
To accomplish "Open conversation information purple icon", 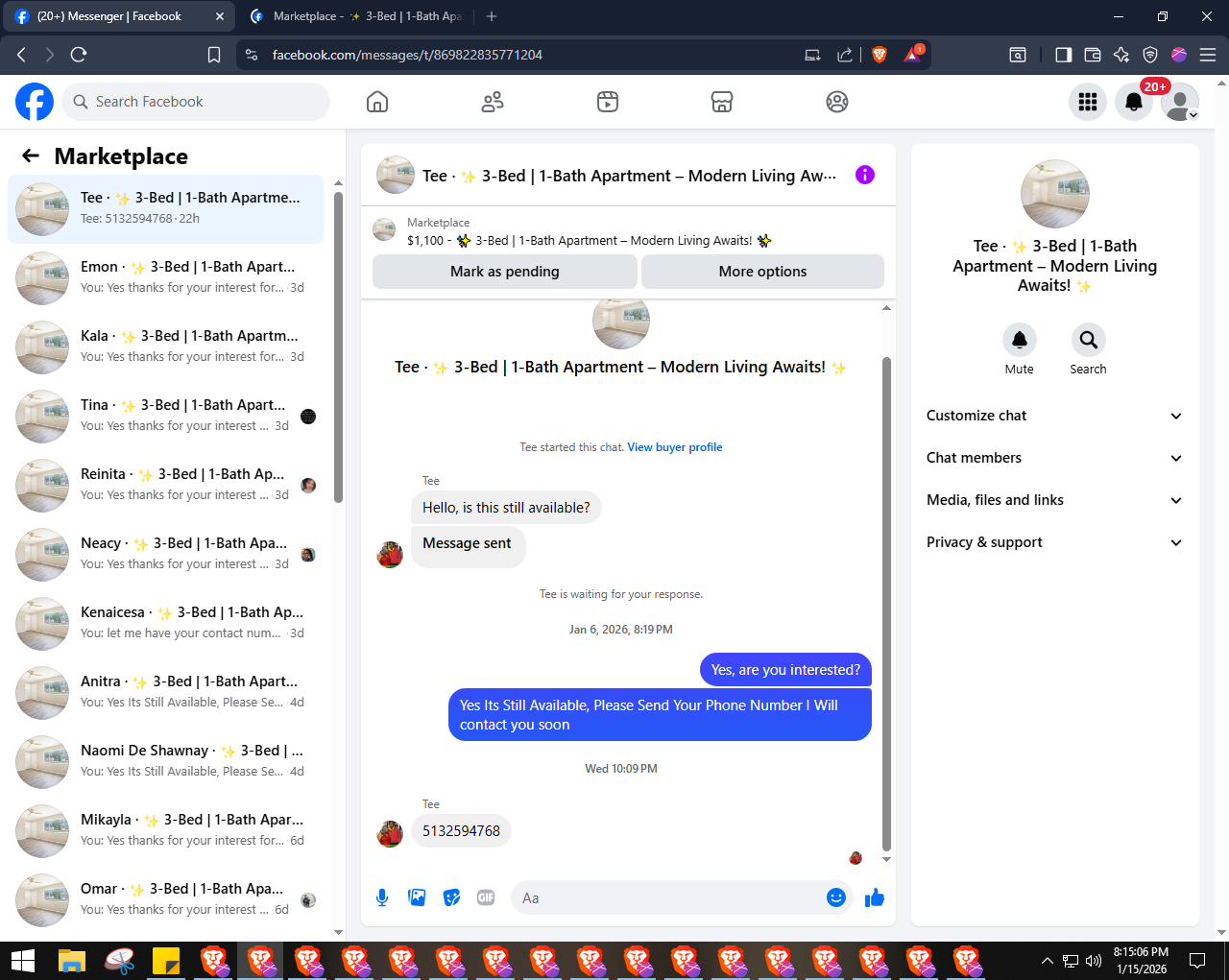I will (865, 175).
